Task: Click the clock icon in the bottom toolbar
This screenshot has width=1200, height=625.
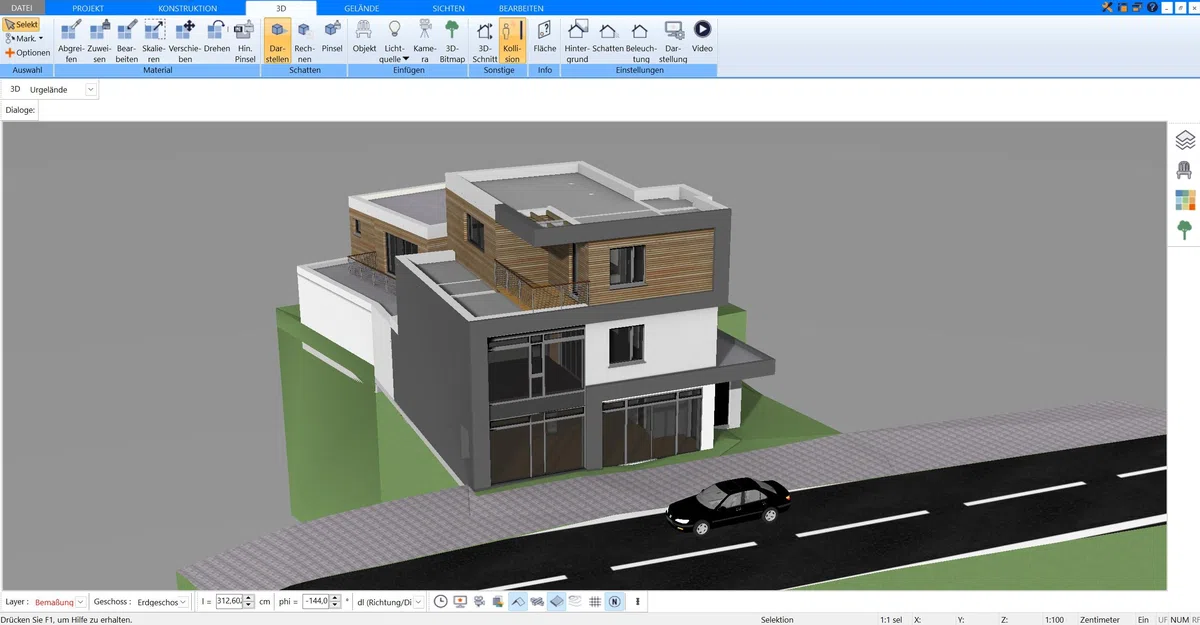Action: (x=441, y=602)
